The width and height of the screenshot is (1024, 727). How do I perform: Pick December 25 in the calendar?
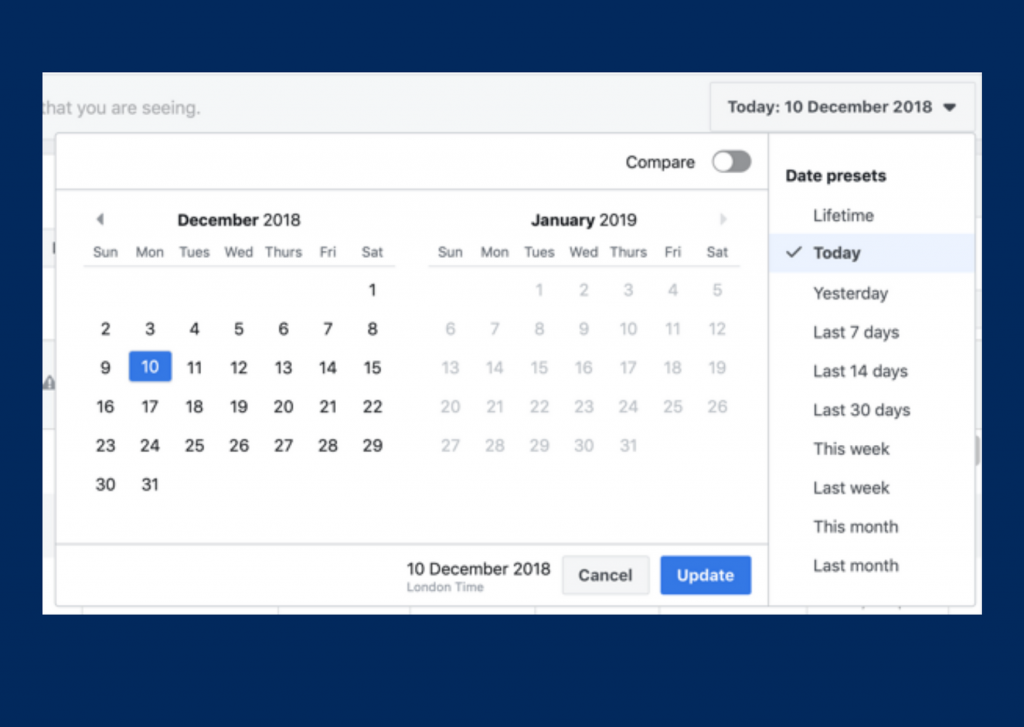[x=195, y=445]
